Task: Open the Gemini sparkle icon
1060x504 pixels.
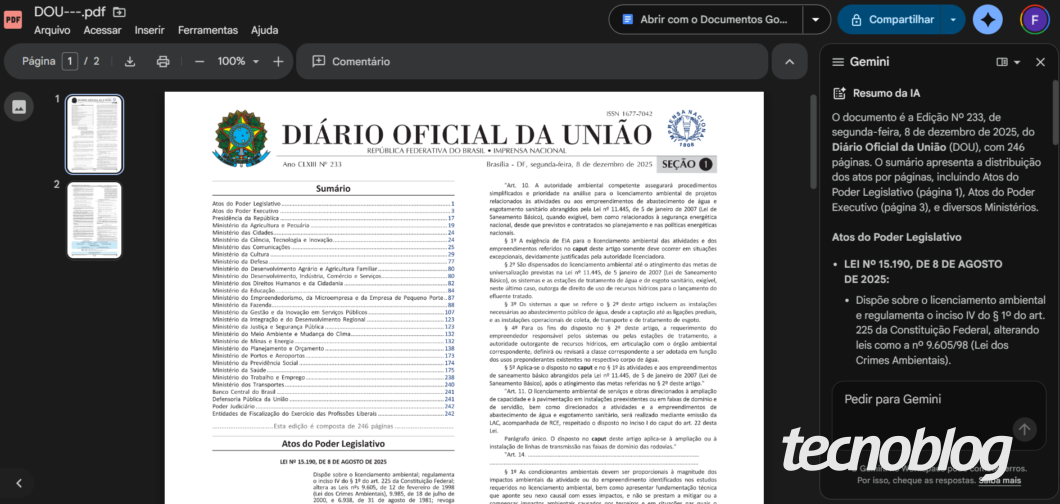Action: (x=988, y=20)
